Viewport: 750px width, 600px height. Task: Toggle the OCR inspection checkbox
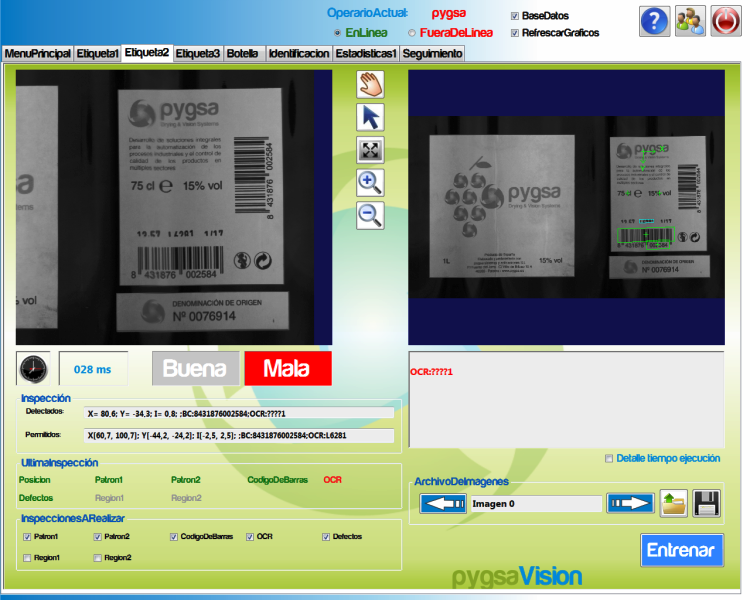pyautogui.click(x=250, y=537)
